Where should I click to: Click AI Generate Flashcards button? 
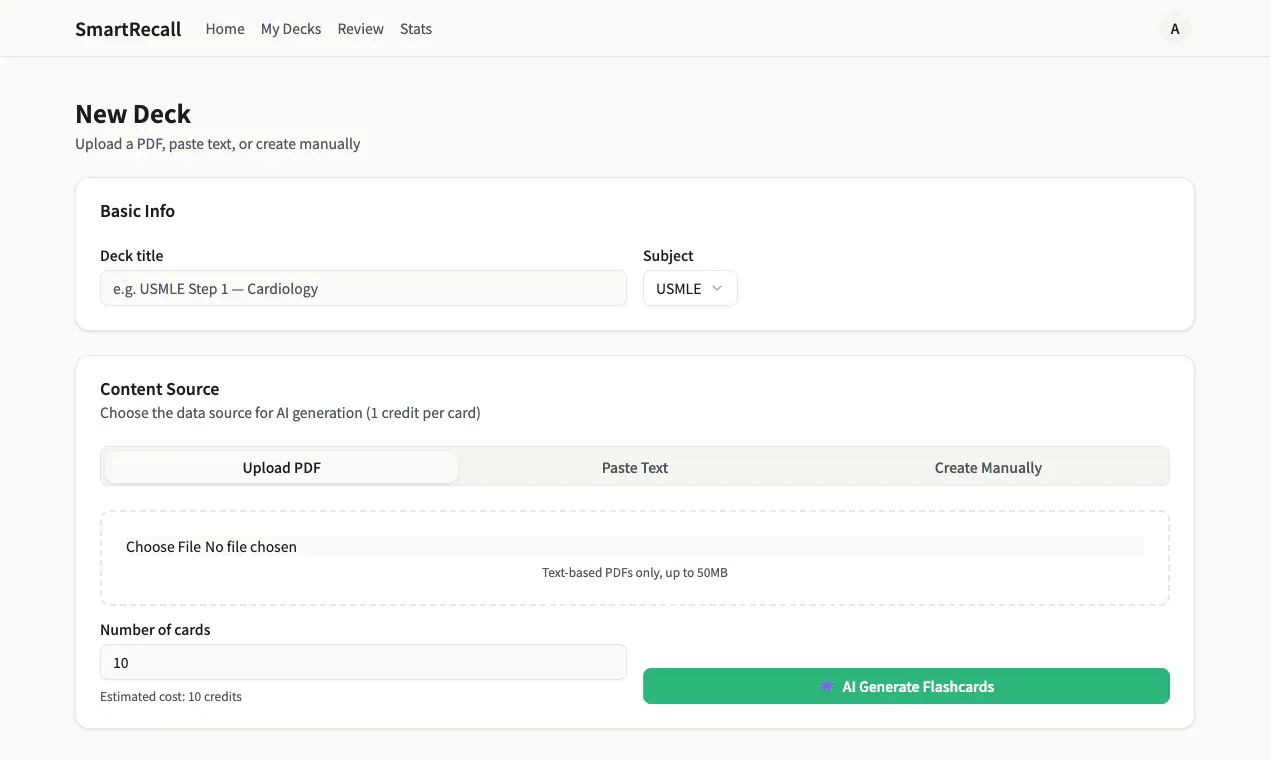906,686
